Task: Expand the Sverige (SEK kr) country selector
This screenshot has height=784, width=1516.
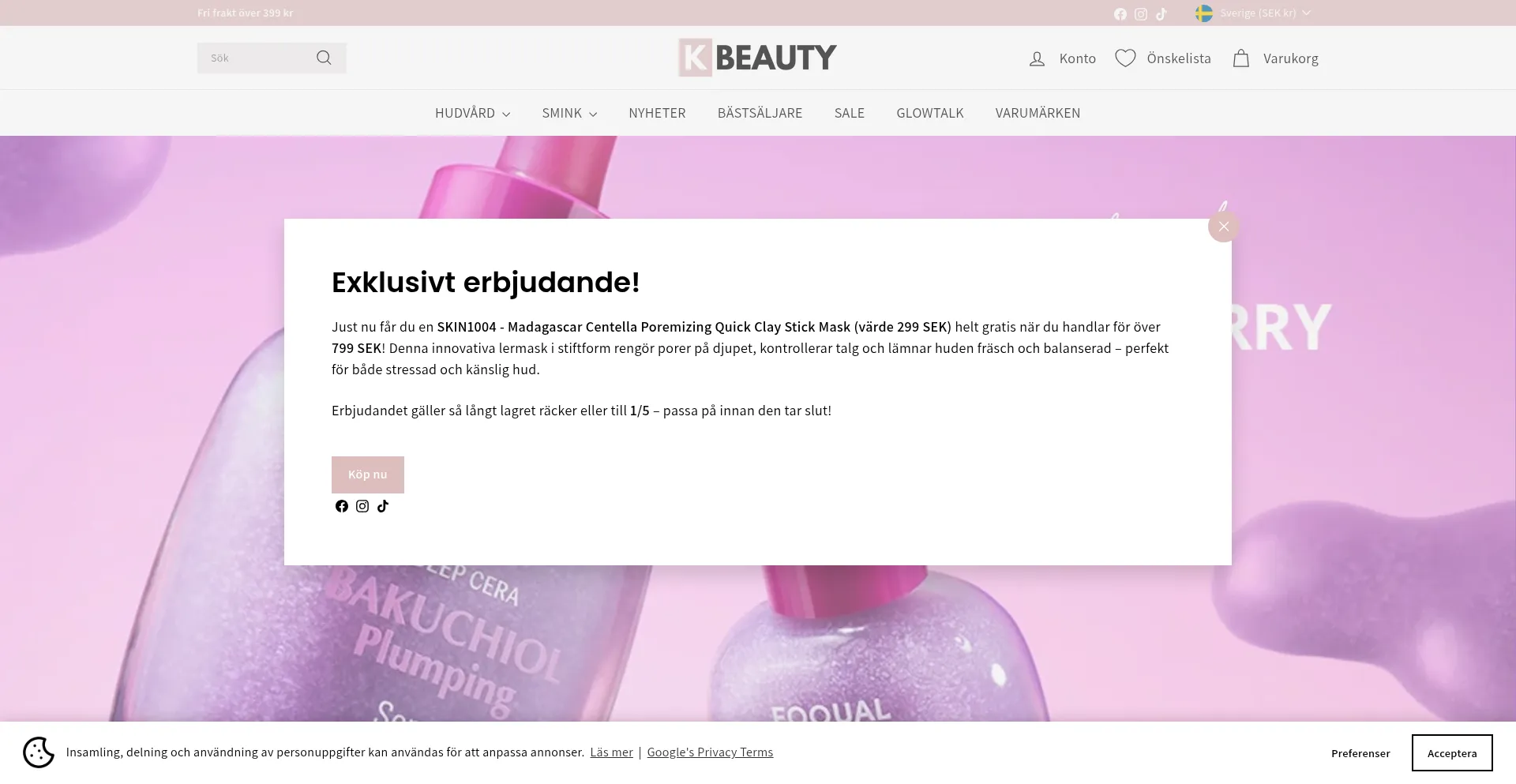Action: [1253, 13]
